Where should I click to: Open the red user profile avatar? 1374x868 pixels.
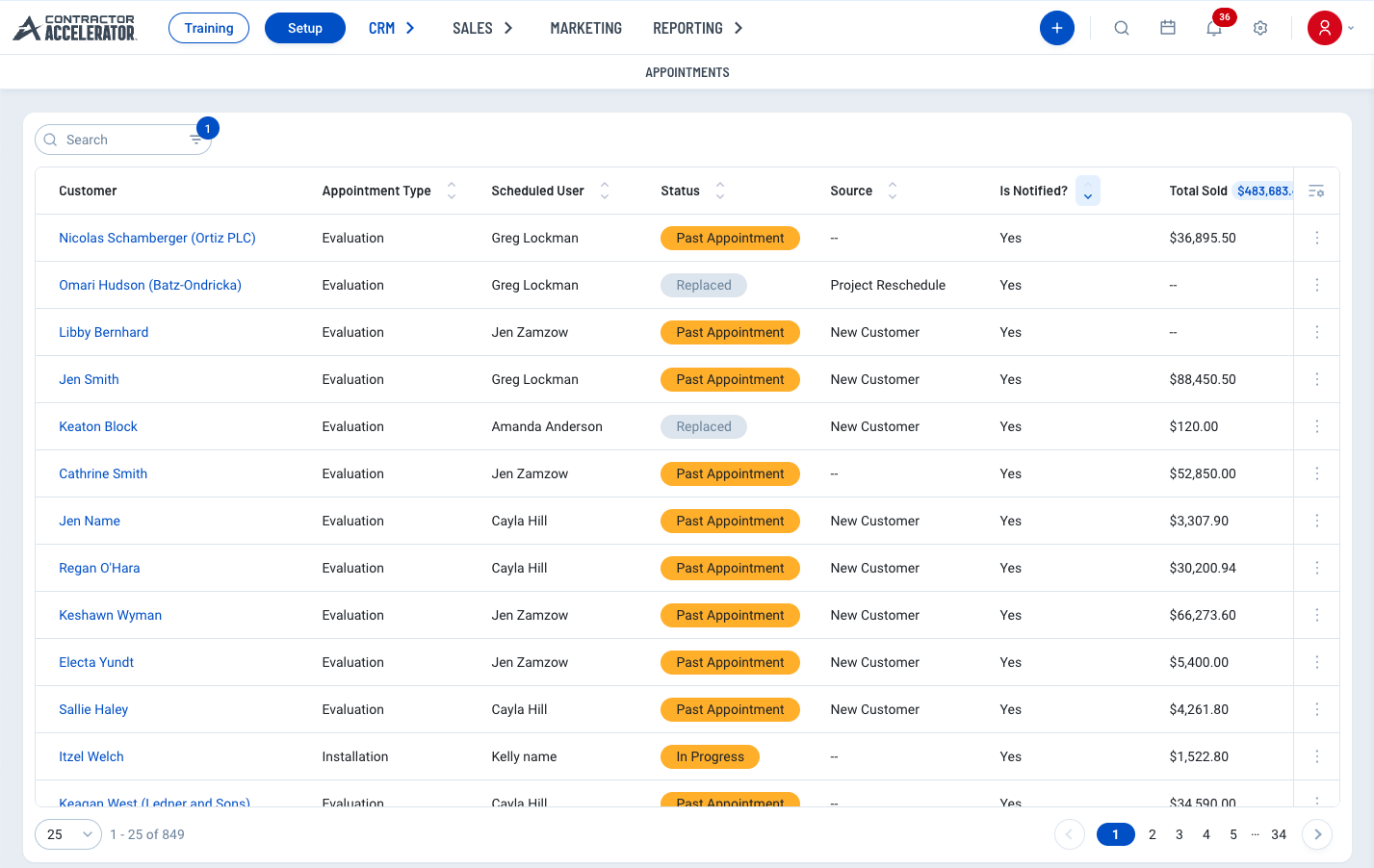[1325, 28]
